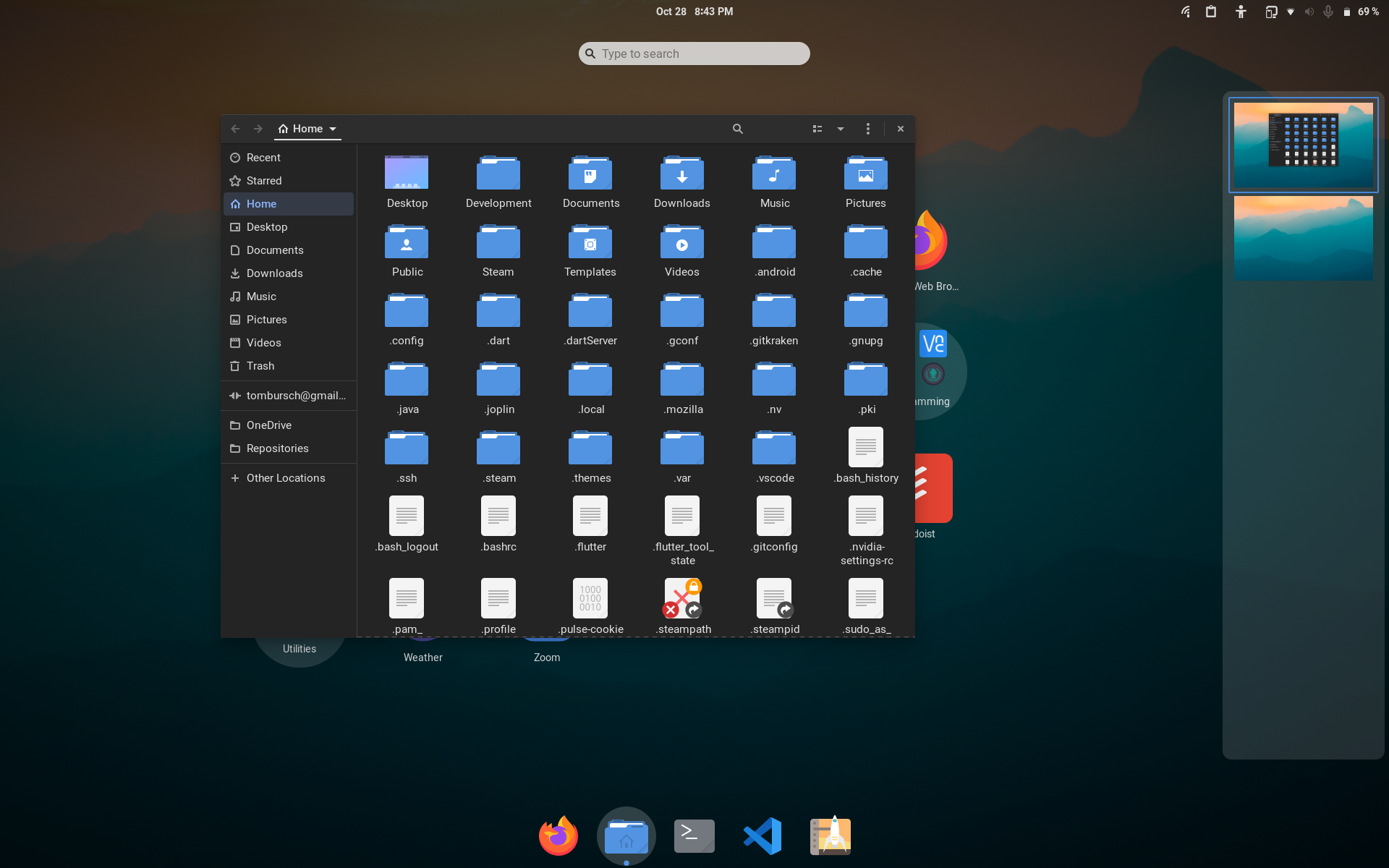Select Pictures in the sidebar
1389x868 pixels.
pyautogui.click(x=289, y=320)
